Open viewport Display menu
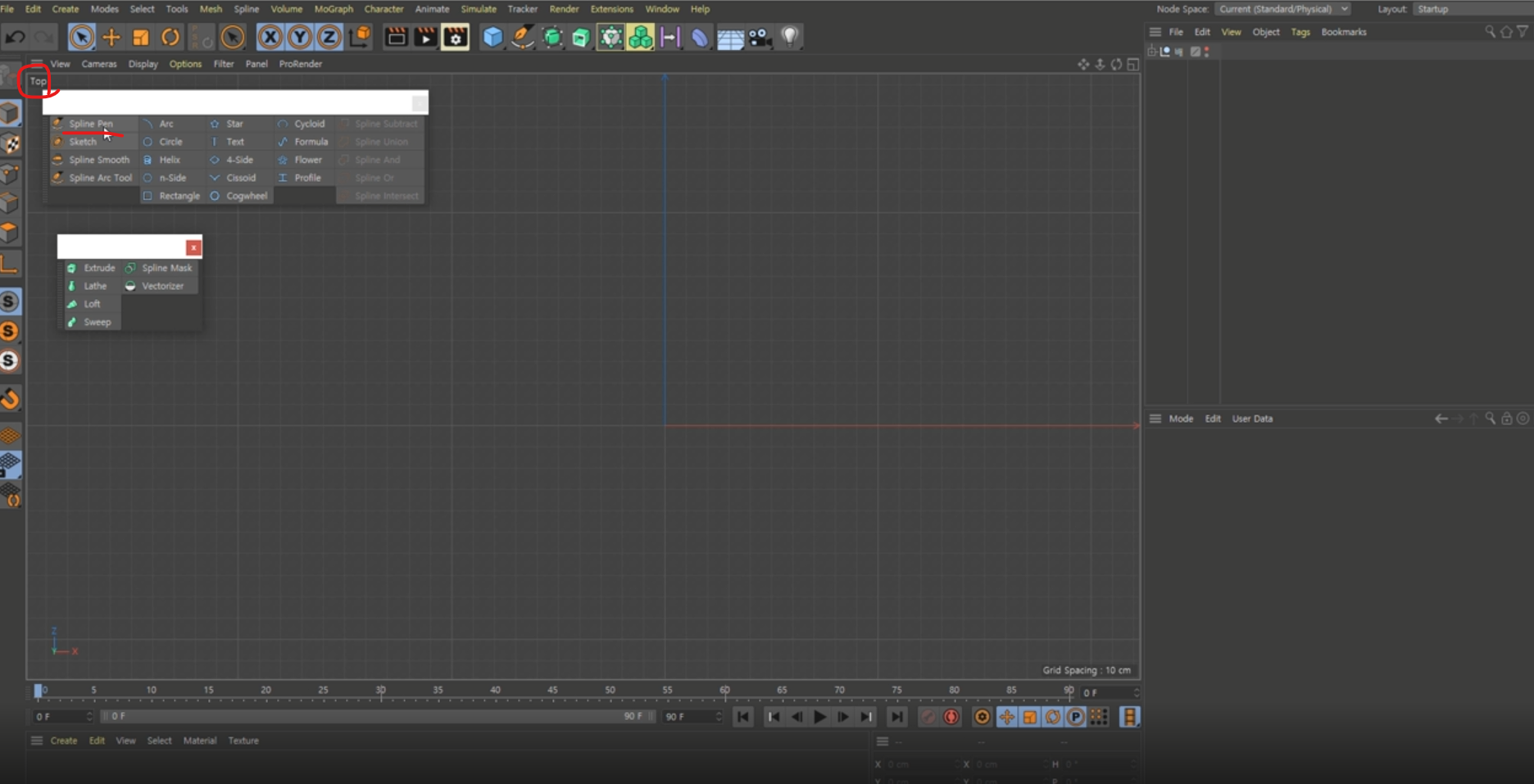 pos(143,64)
